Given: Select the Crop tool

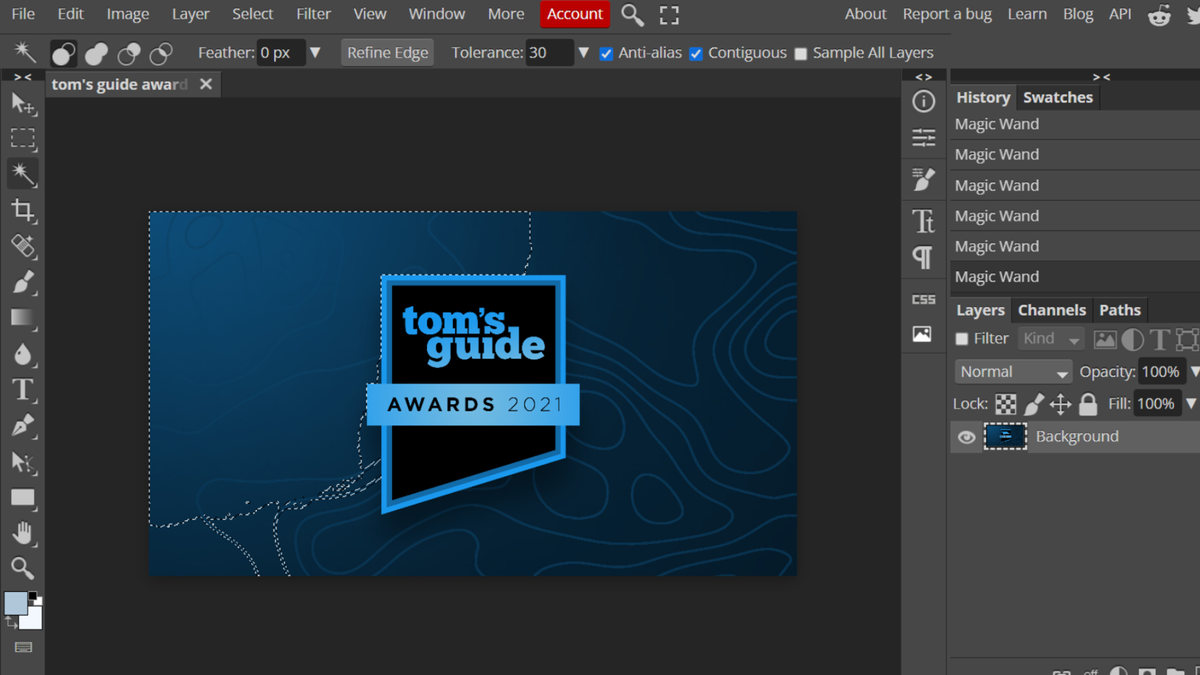Looking at the screenshot, I should coord(23,210).
